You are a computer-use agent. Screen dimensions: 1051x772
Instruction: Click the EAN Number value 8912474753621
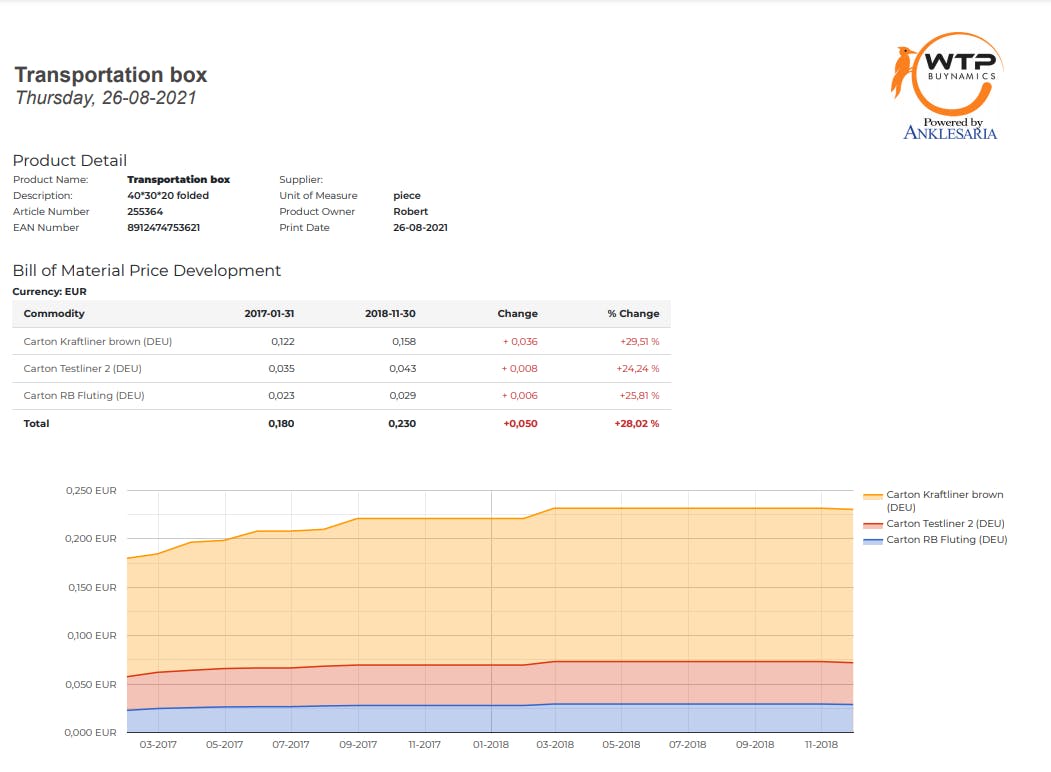(163, 228)
